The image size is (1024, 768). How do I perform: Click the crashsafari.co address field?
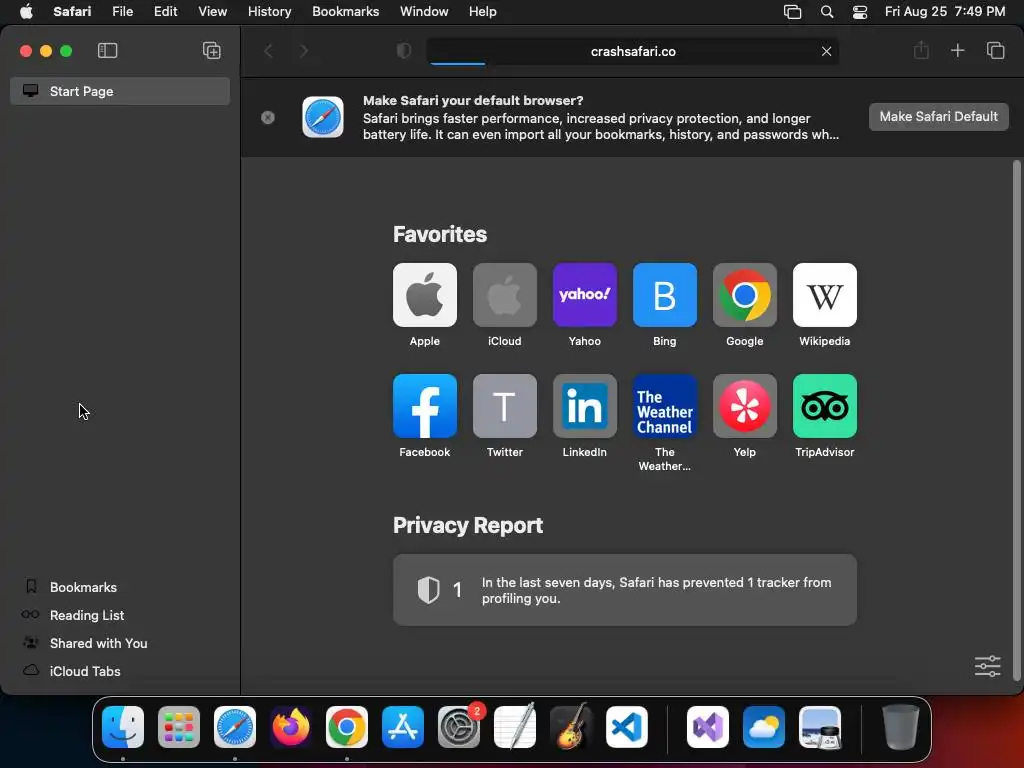point(633,51)
